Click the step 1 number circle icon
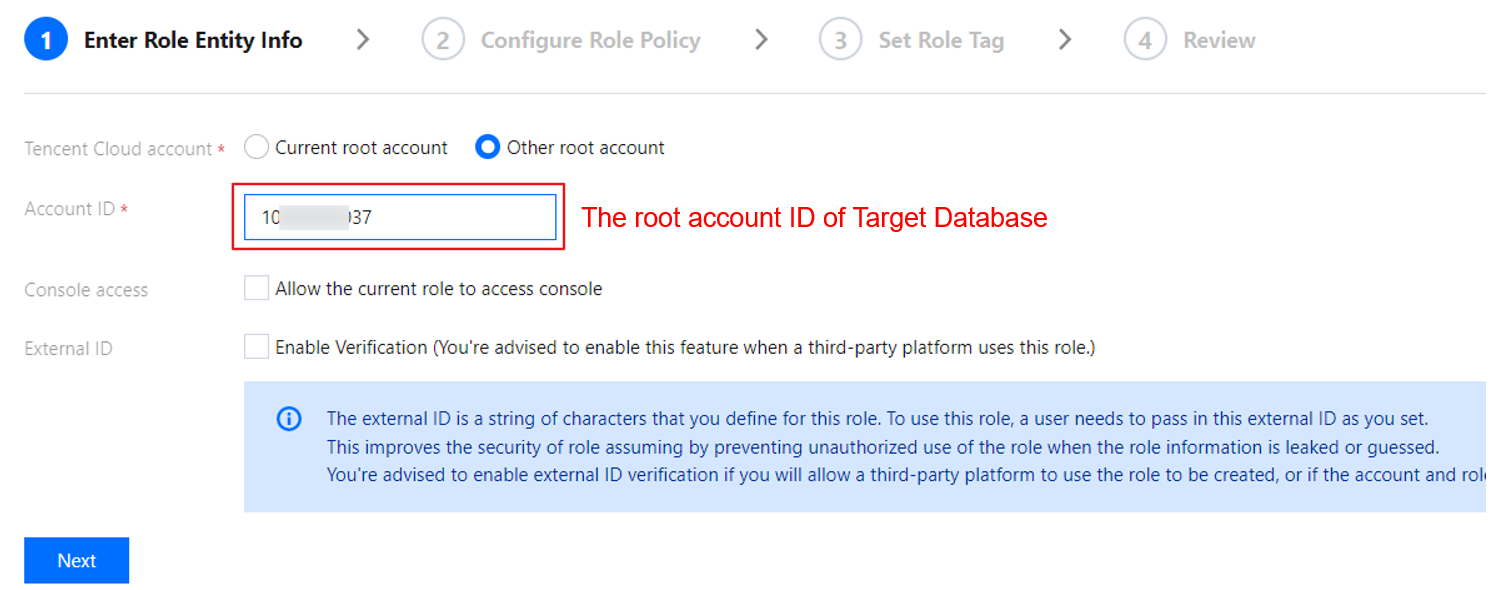 46,41
